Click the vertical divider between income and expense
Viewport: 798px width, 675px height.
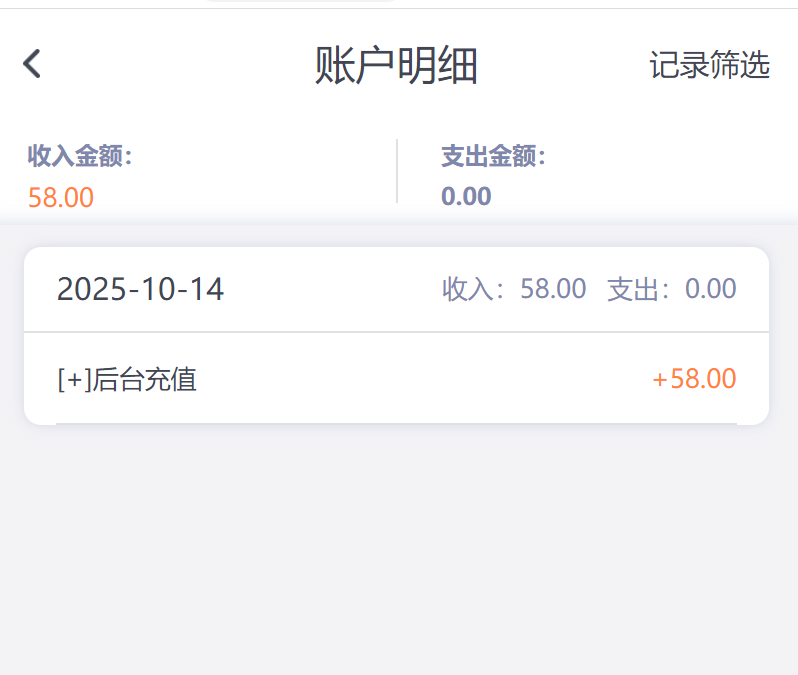coord(397,171)
